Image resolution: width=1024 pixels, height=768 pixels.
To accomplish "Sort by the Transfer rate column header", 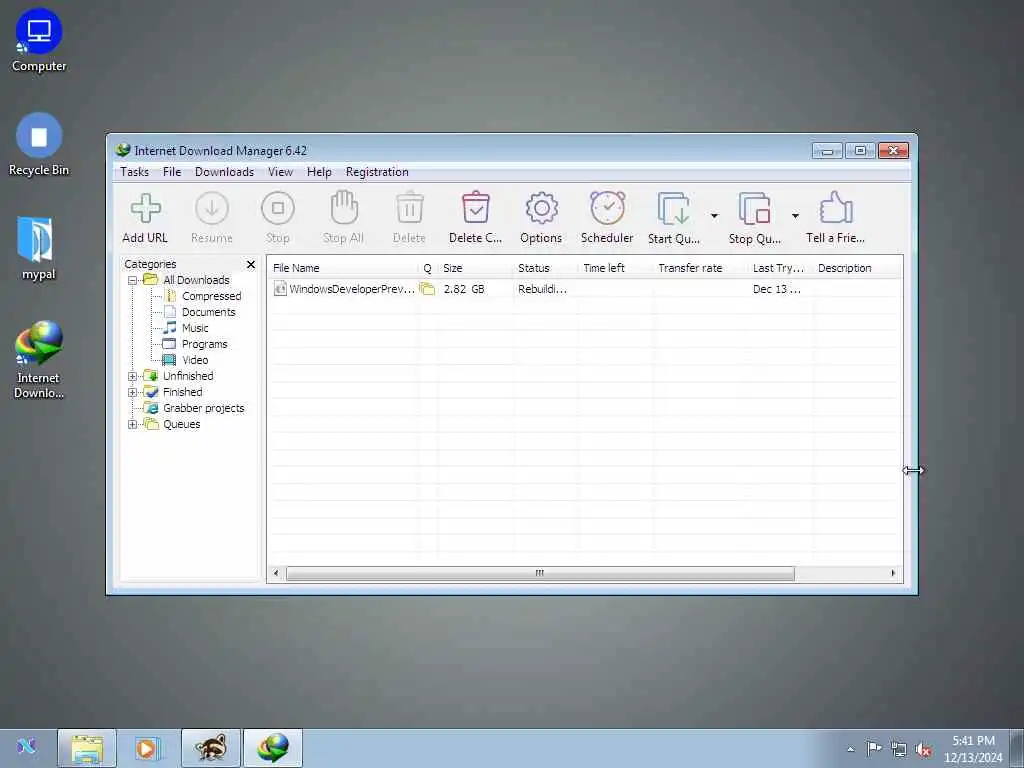I will coord(700,268).
